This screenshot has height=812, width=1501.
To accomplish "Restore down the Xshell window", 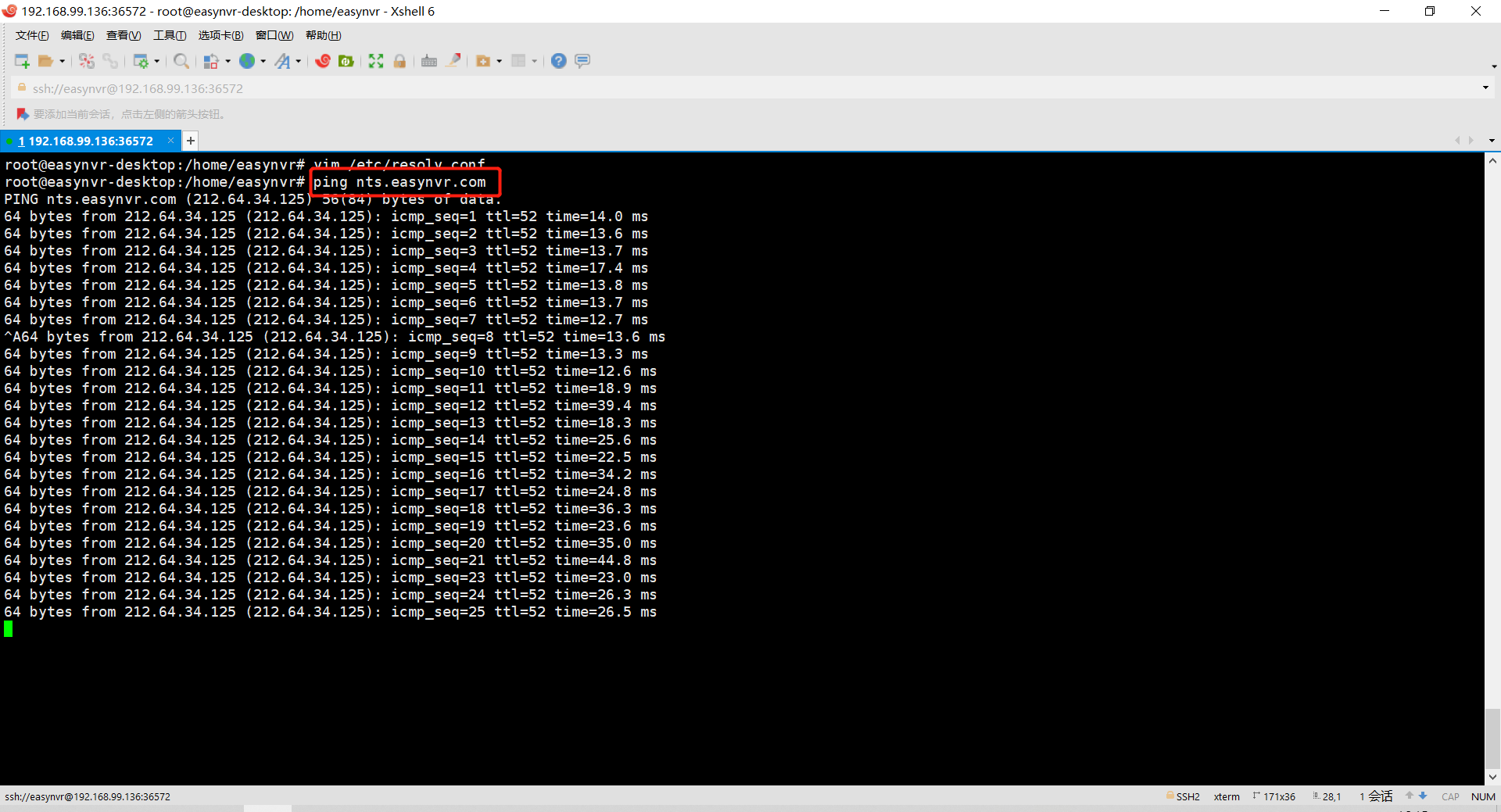I will 1430,11.
